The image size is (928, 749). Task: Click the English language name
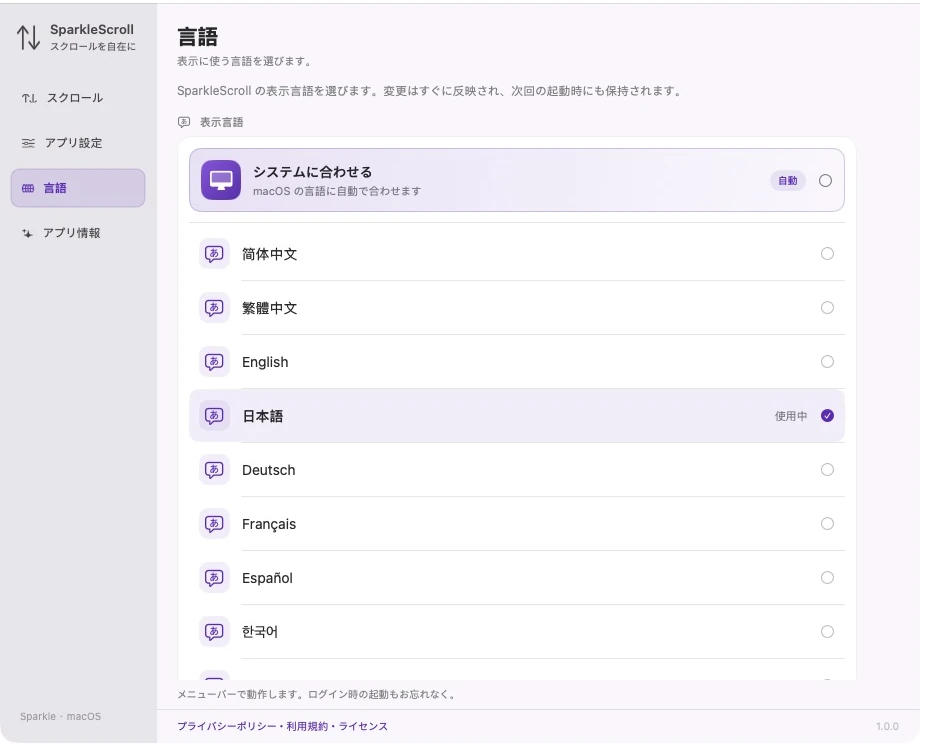point(265,362)
